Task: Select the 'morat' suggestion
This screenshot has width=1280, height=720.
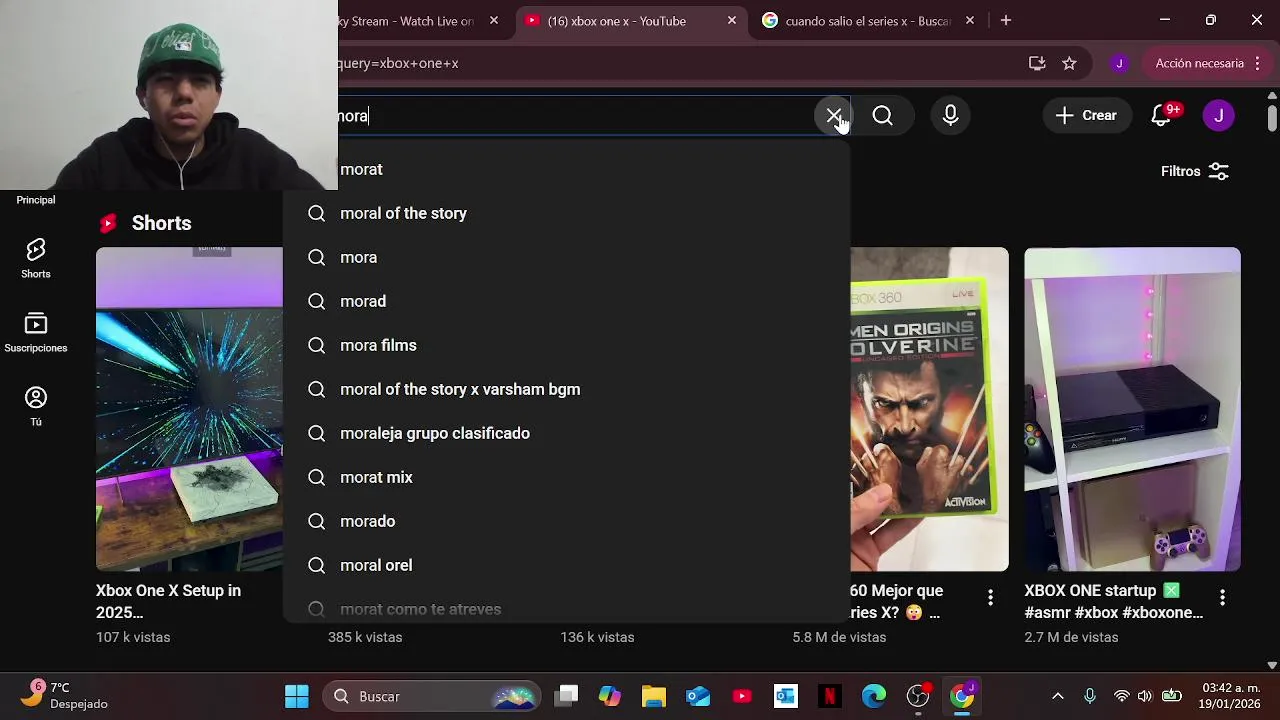Action: point(567,169)
